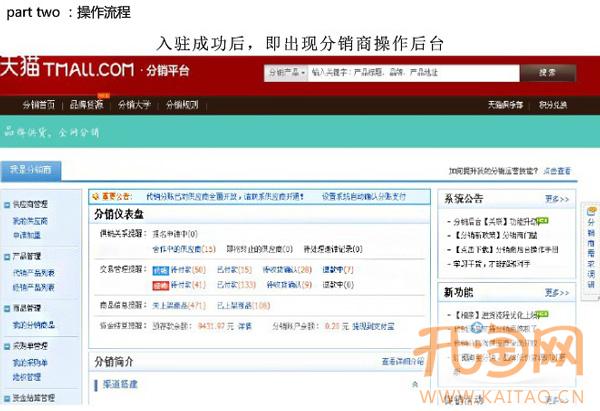Click the survey icon on the side tab

click(x=592, y=211)
